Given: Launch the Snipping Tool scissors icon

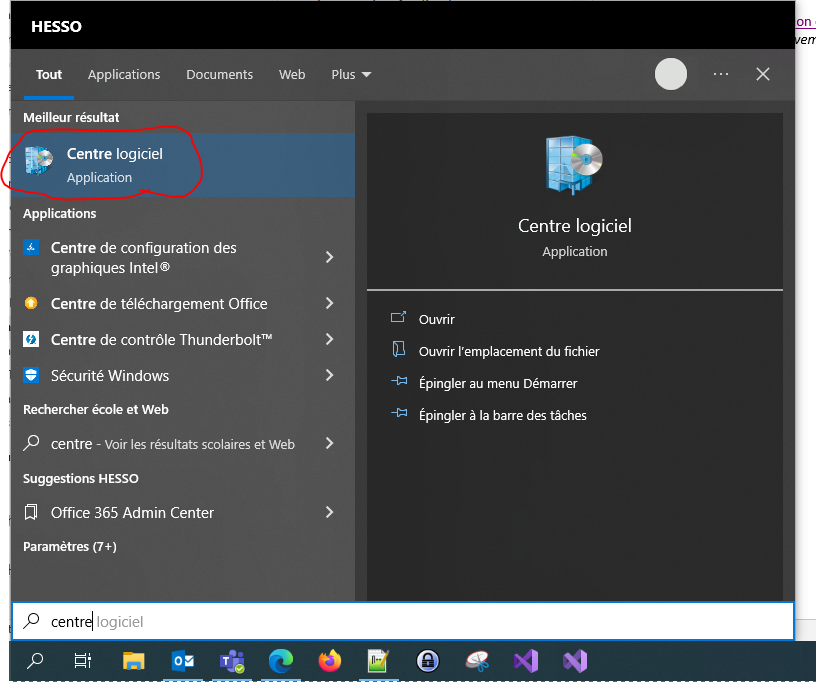Looking at the screenshot, I should 477,661.
